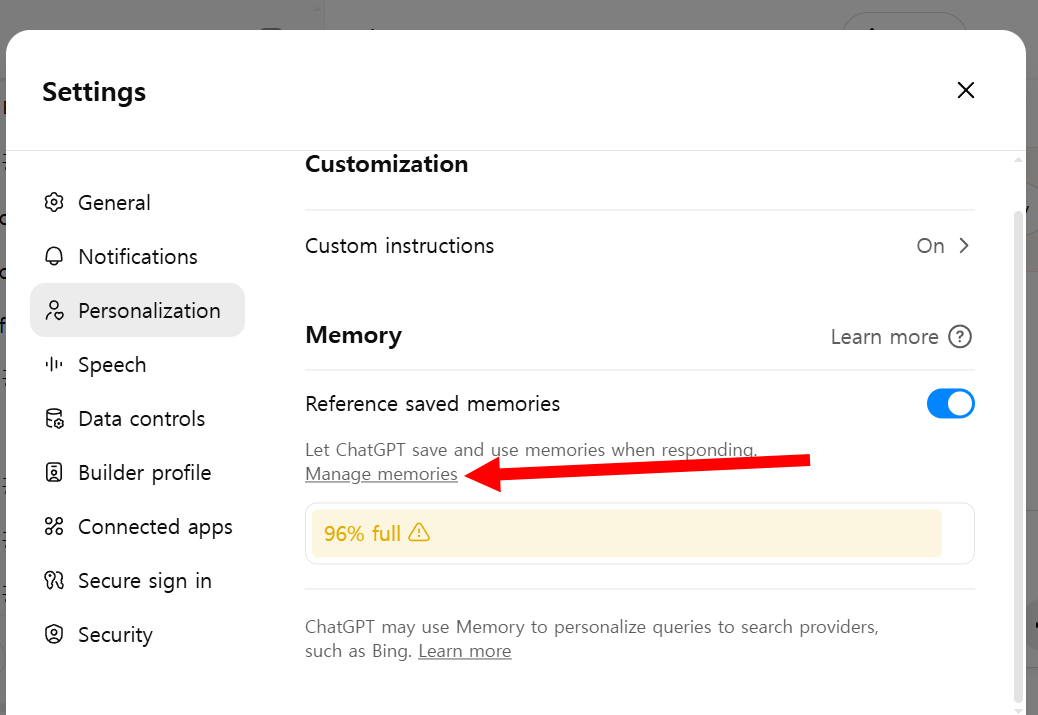Expand Custom instructions chevron arrow
The height and width of the screenshot is (715, 1038).
point(965,246)
